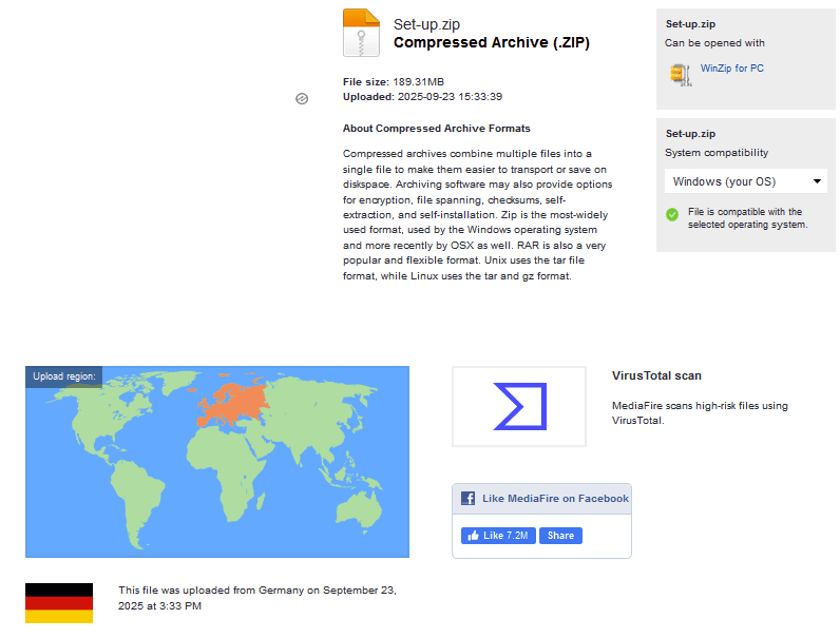The height and width of the screenshot is (638, 840).
Task: Click the black dropdown arrow for operating system
Action: coord(817,182)
